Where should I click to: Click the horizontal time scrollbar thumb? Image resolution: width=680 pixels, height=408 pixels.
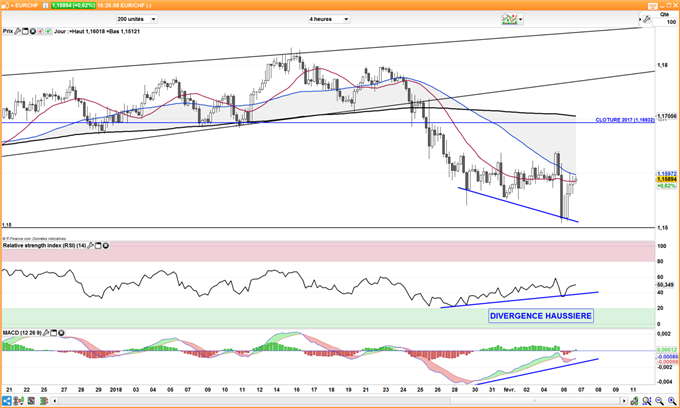[x=534, y=401]
